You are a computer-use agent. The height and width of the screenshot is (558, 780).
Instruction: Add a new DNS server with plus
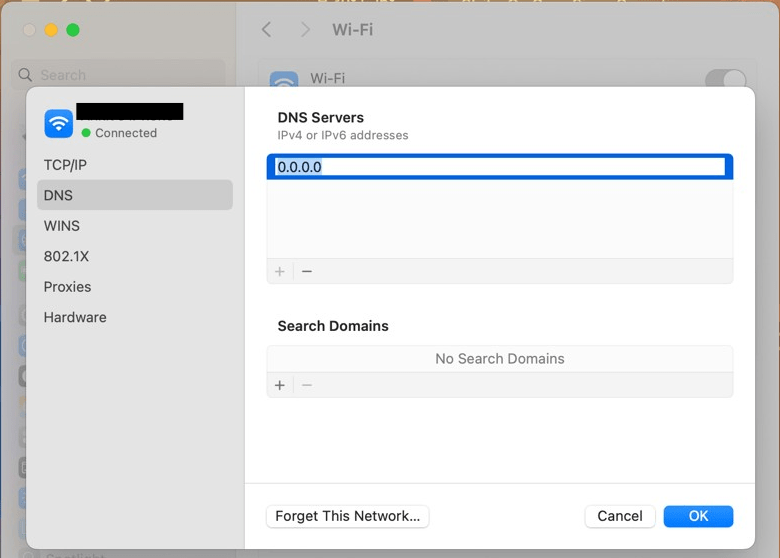click(x=280, y=271)
